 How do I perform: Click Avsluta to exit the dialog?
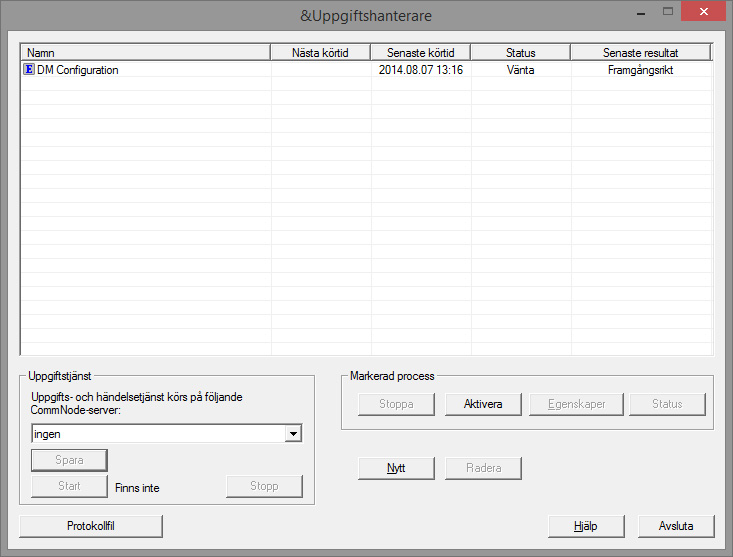[676, 526]
